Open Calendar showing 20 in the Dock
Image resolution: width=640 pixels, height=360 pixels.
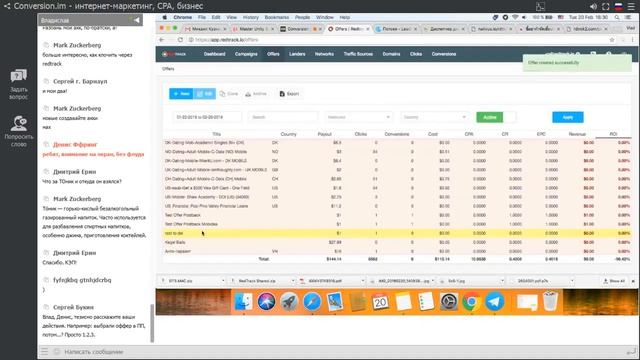(380, 302)
